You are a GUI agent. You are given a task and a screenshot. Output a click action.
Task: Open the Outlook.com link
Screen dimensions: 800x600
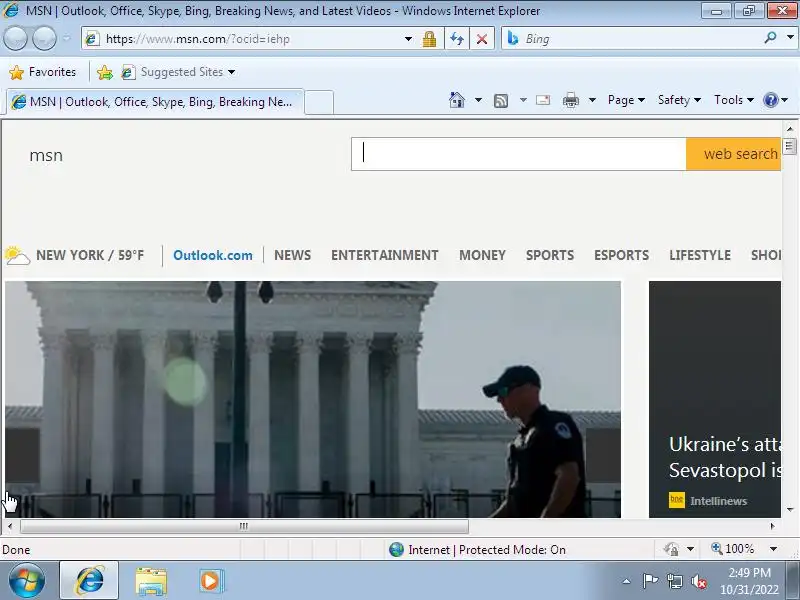pos(213,255)
